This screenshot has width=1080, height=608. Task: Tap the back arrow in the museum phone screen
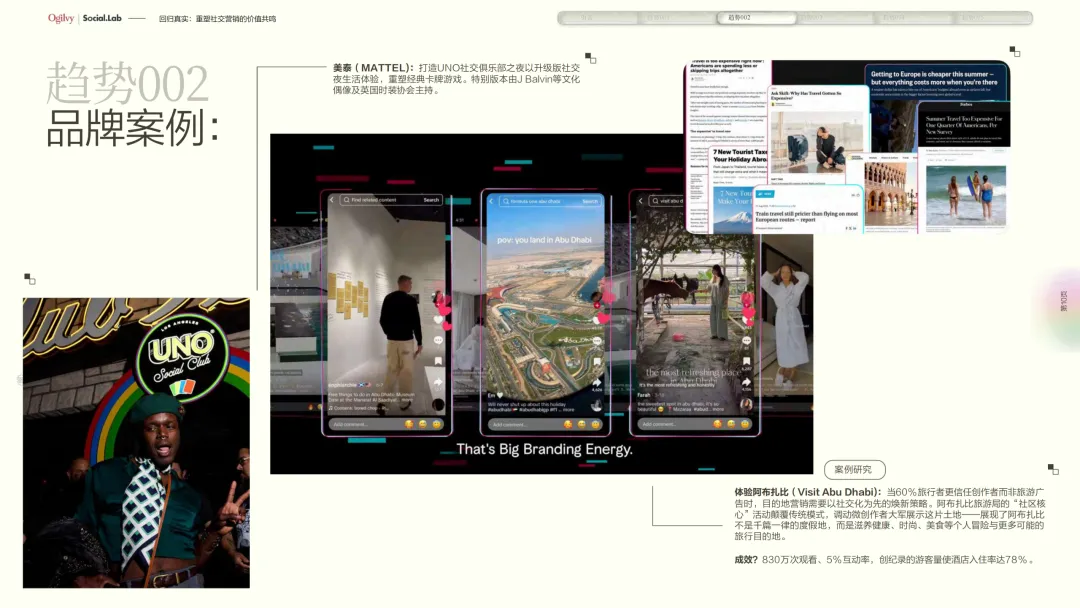tap(332, 200)
